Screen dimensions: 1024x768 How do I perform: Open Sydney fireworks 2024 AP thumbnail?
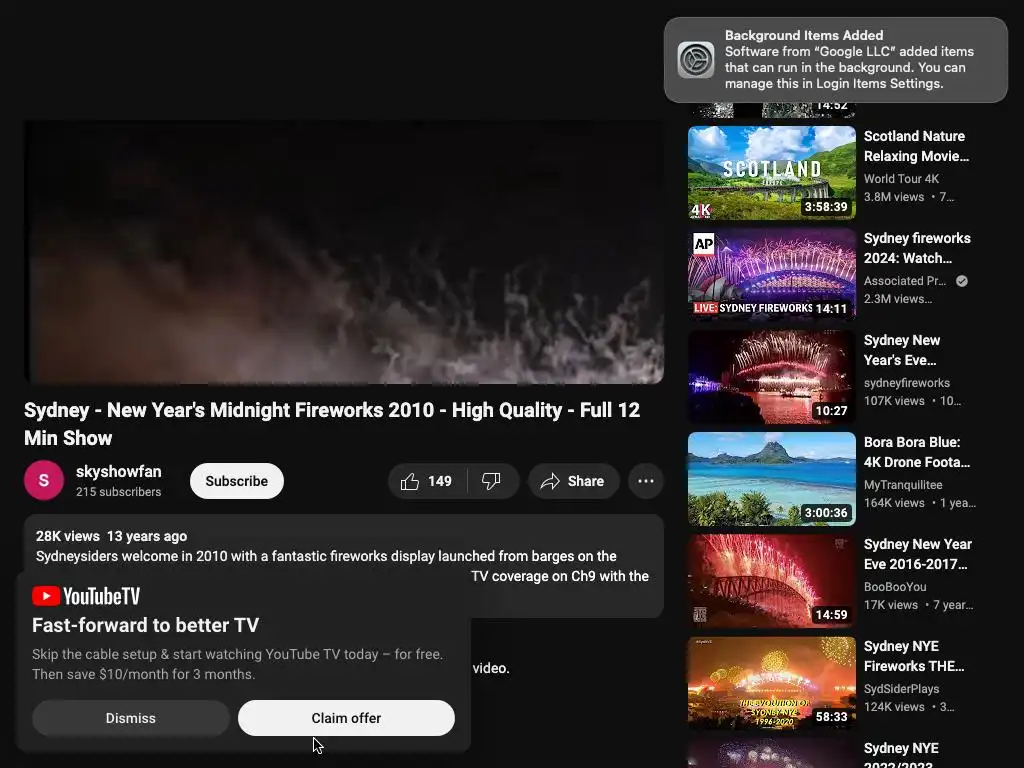[x=771, y=274]
